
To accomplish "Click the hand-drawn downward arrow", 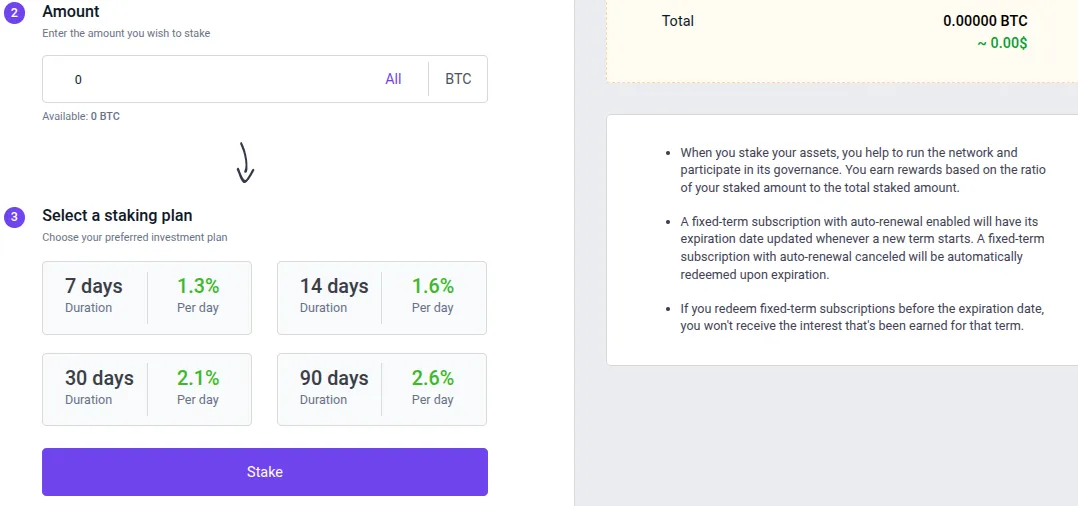I will [x=245, y=162].
